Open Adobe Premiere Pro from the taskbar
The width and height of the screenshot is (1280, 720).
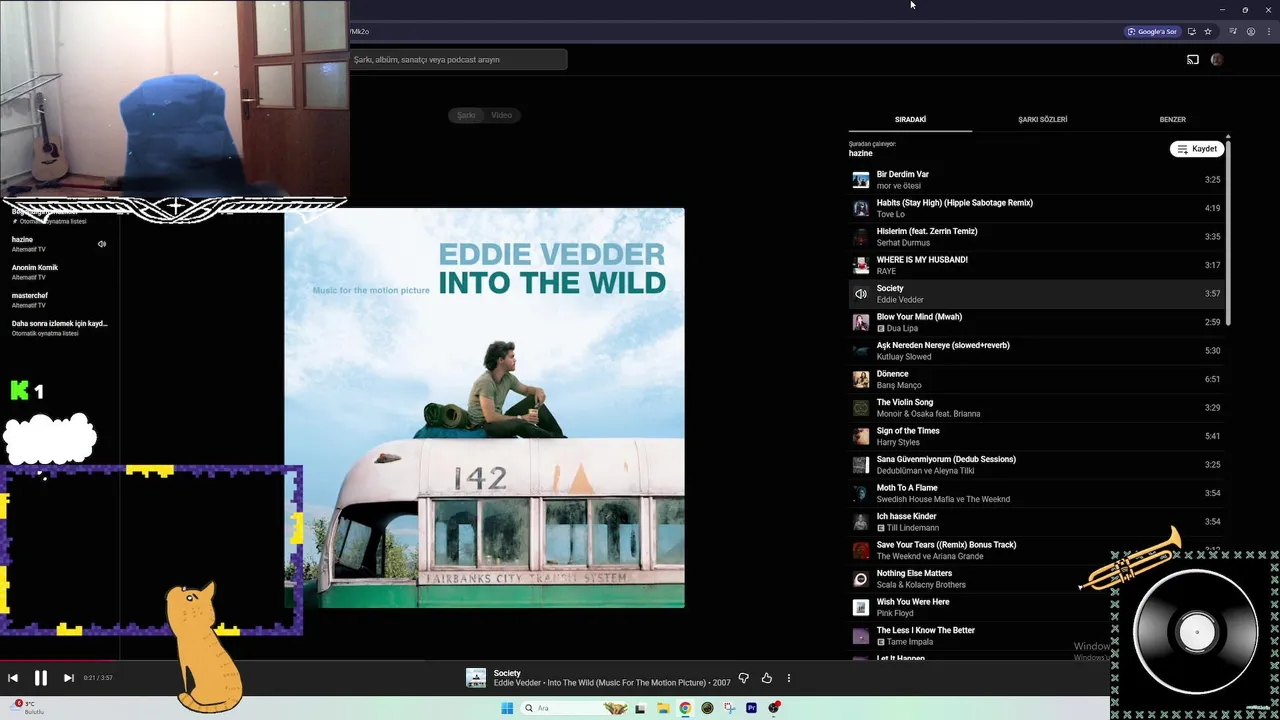click(751, 708)
